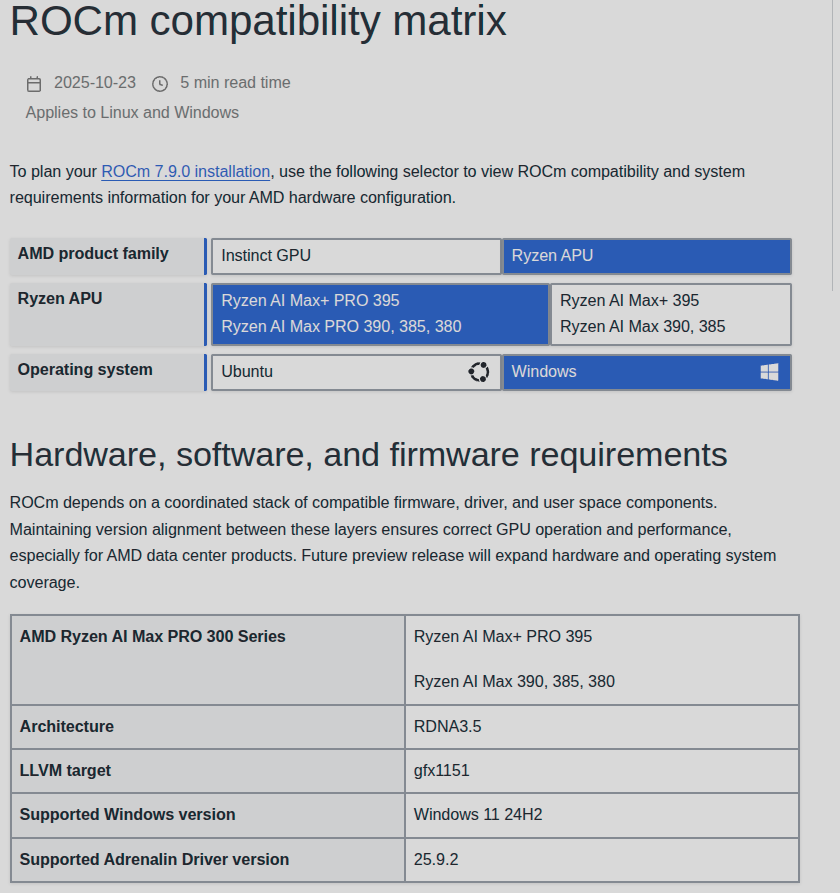Click the clock icon beside read time
Viewport: 840px width, 893px height.
pyautogui.click(x=160, y=84)
